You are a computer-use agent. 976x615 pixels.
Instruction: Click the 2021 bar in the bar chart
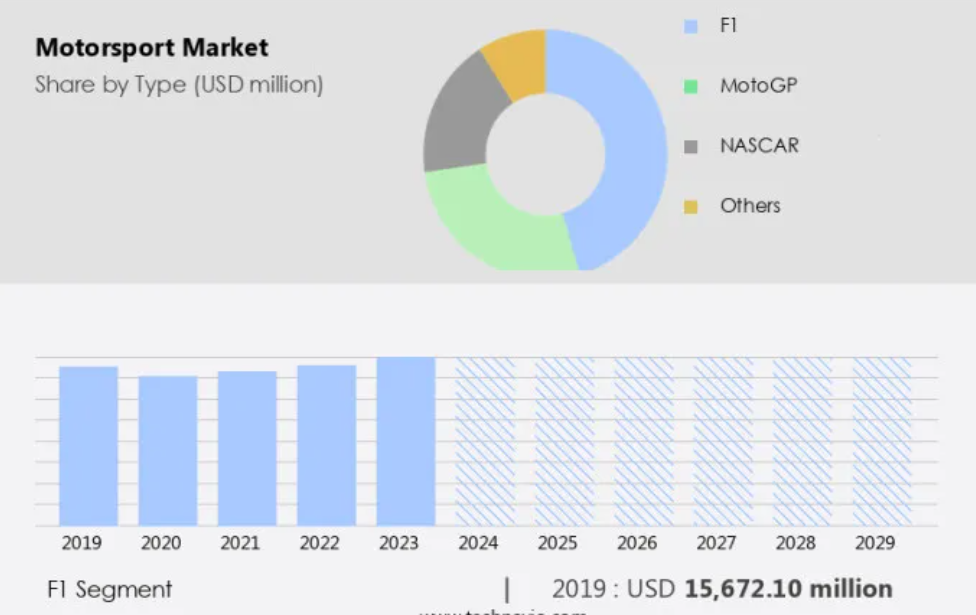[247, 448]
